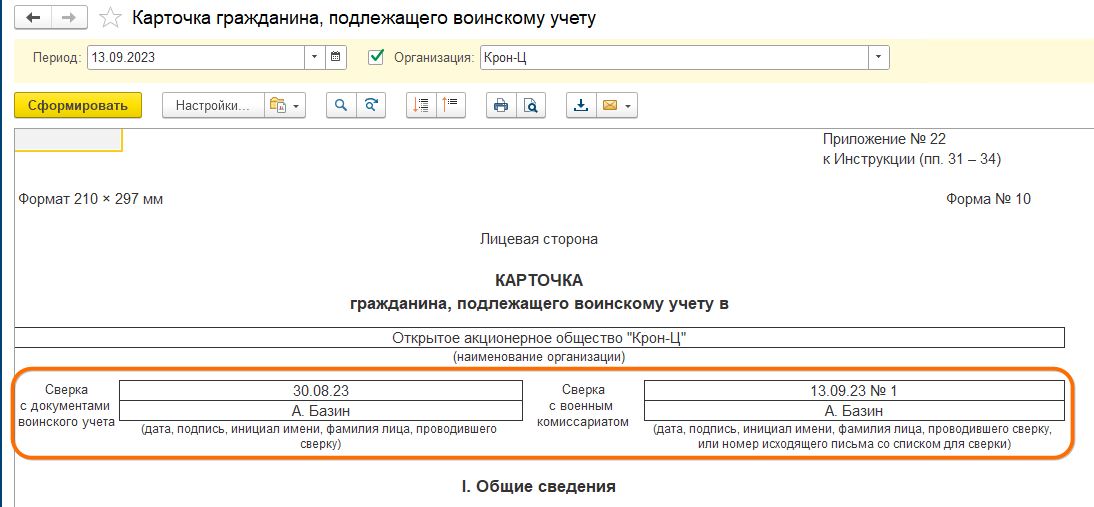Click the Сформировать button
The image size is (1094, 507).
(x=78, y=106)
